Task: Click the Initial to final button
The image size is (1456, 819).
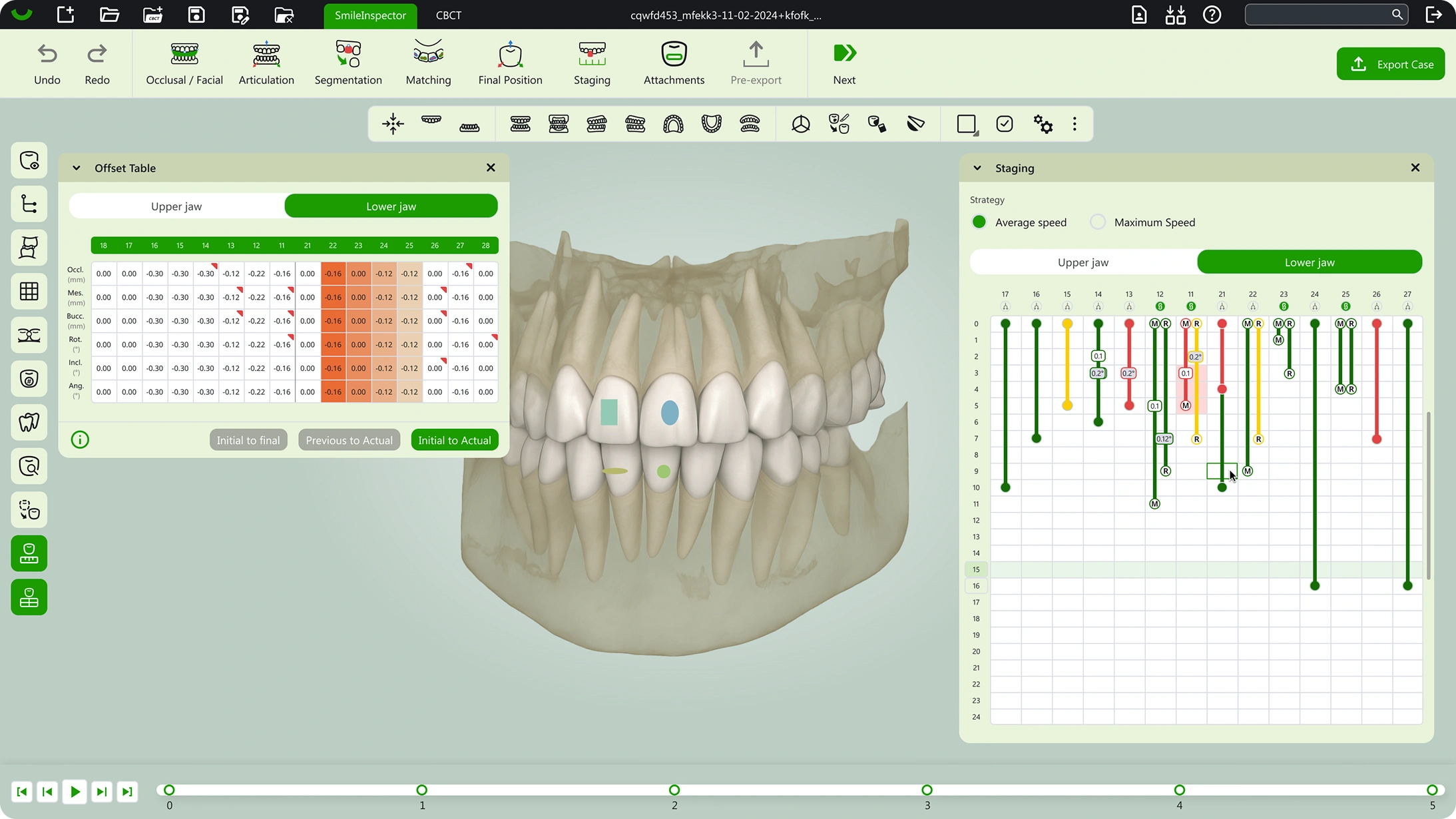Action: pyautogui.click(x=248, y=440)
